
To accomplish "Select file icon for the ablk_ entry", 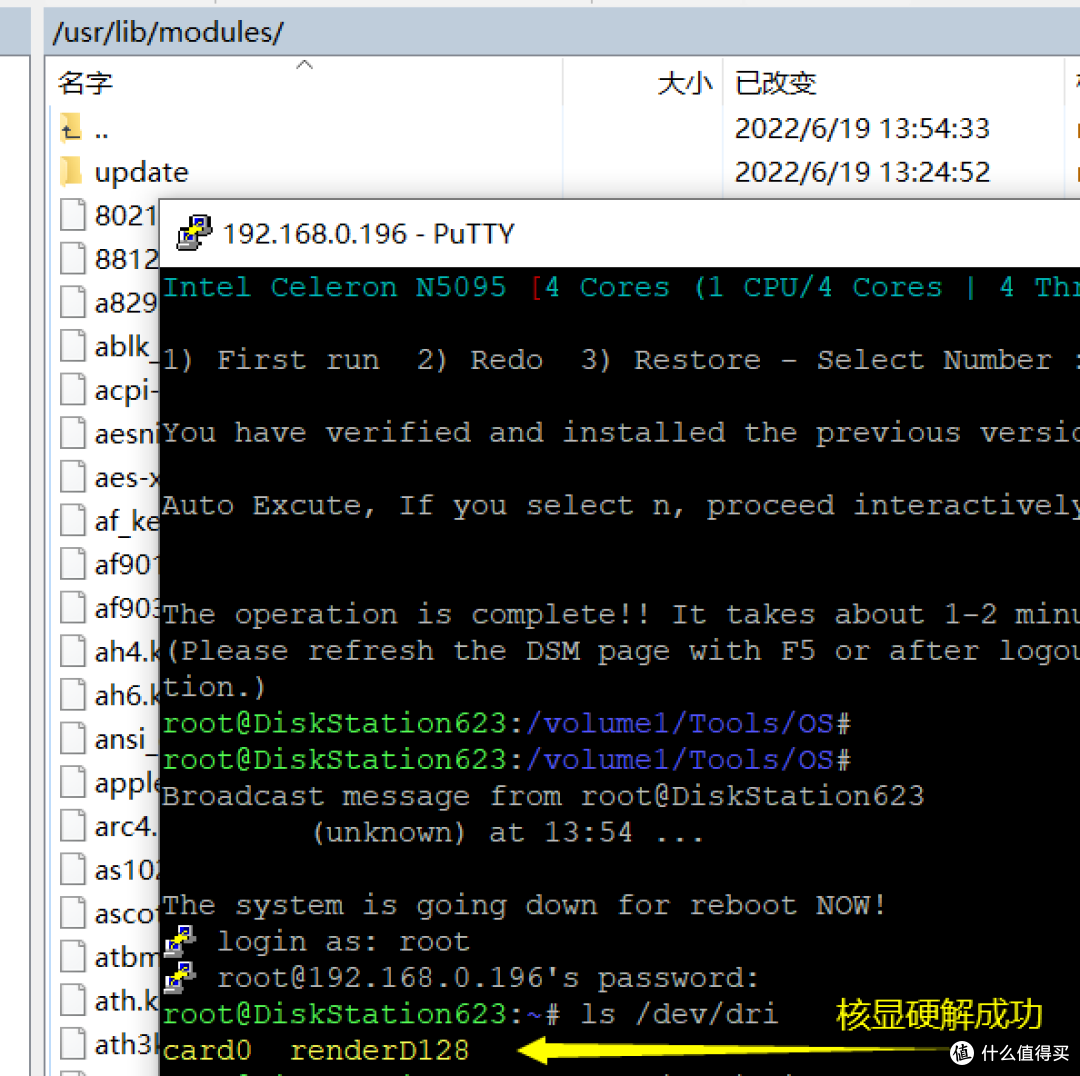I will point(72,345).
